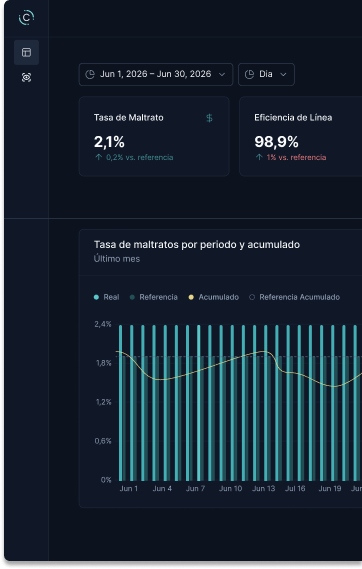Click the 1,8% y-axis label
The width and height of the screenshot is (362, 569).
coord(104,363)
